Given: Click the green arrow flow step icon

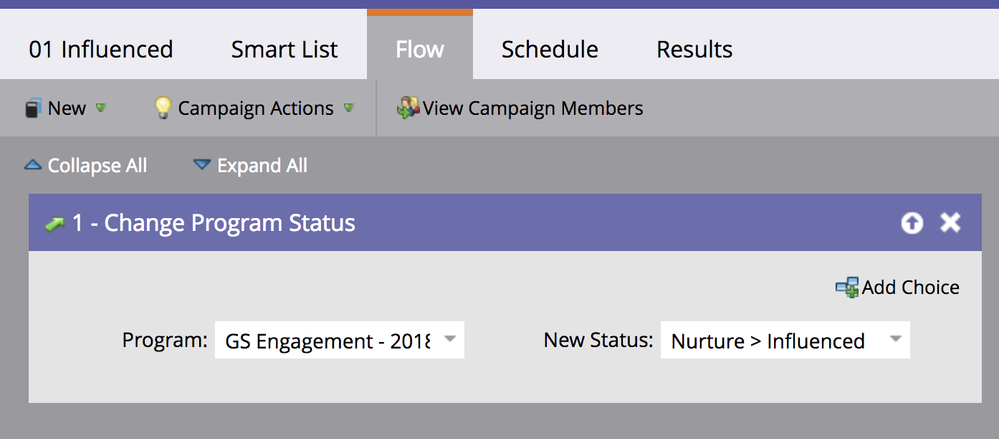Looking at the screenshot, I should (x=55, y=224).
